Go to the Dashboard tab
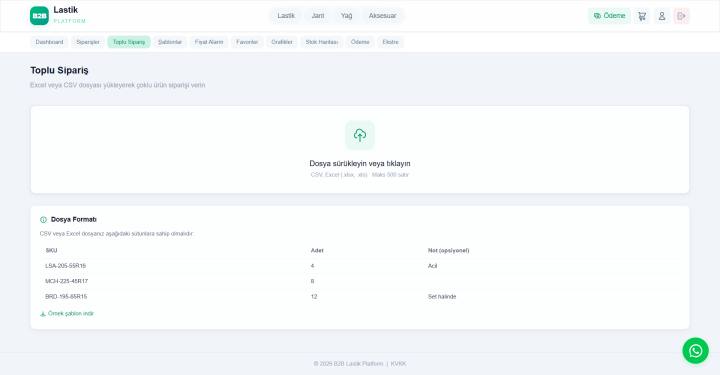The height and width of the screenshot is (375, 720). [49, 42]
